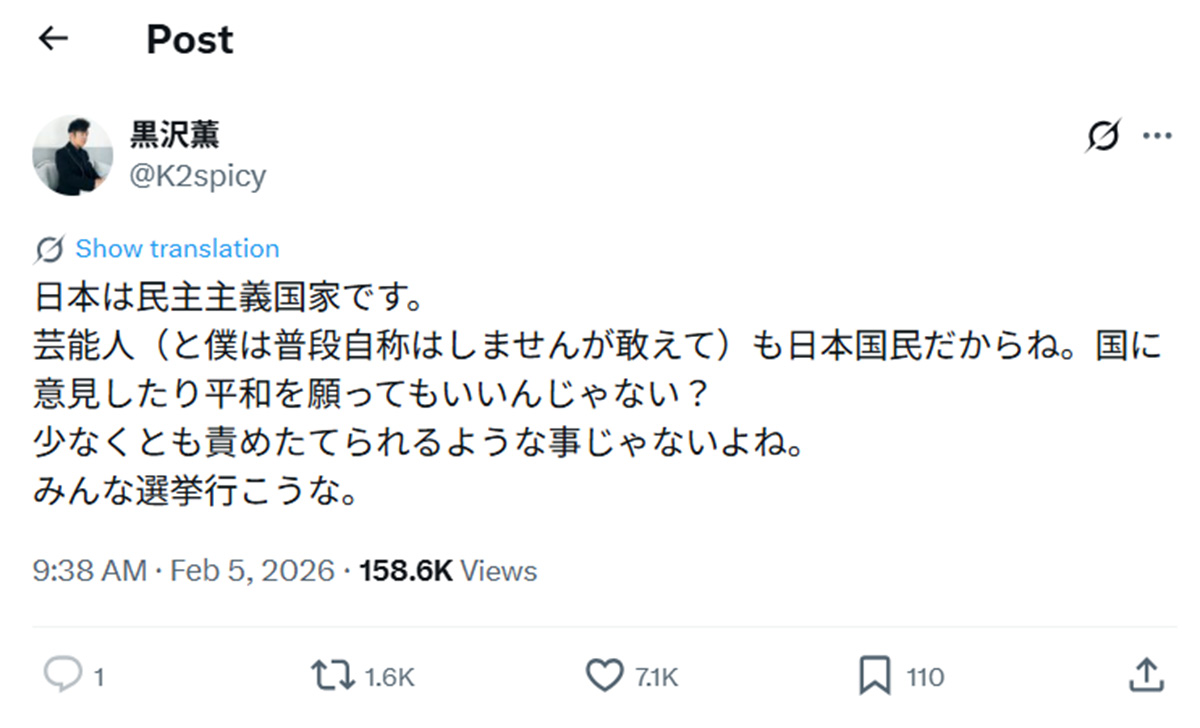Open the 黒沢薫 profile picture

pos(72,155)
